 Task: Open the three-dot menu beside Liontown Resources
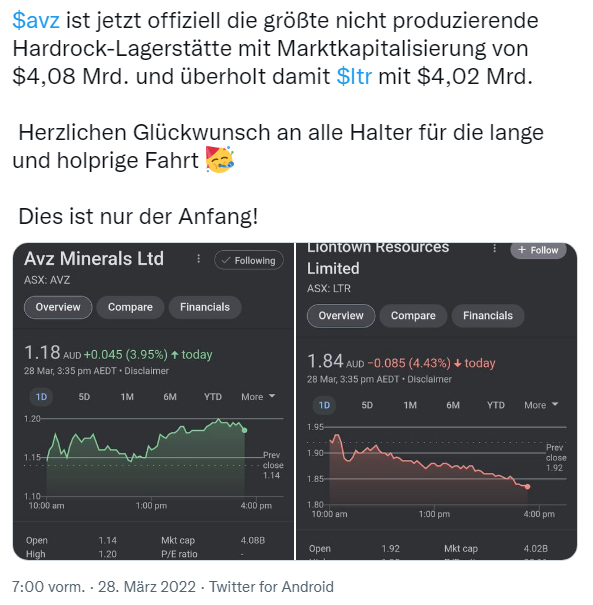[495, 248]
